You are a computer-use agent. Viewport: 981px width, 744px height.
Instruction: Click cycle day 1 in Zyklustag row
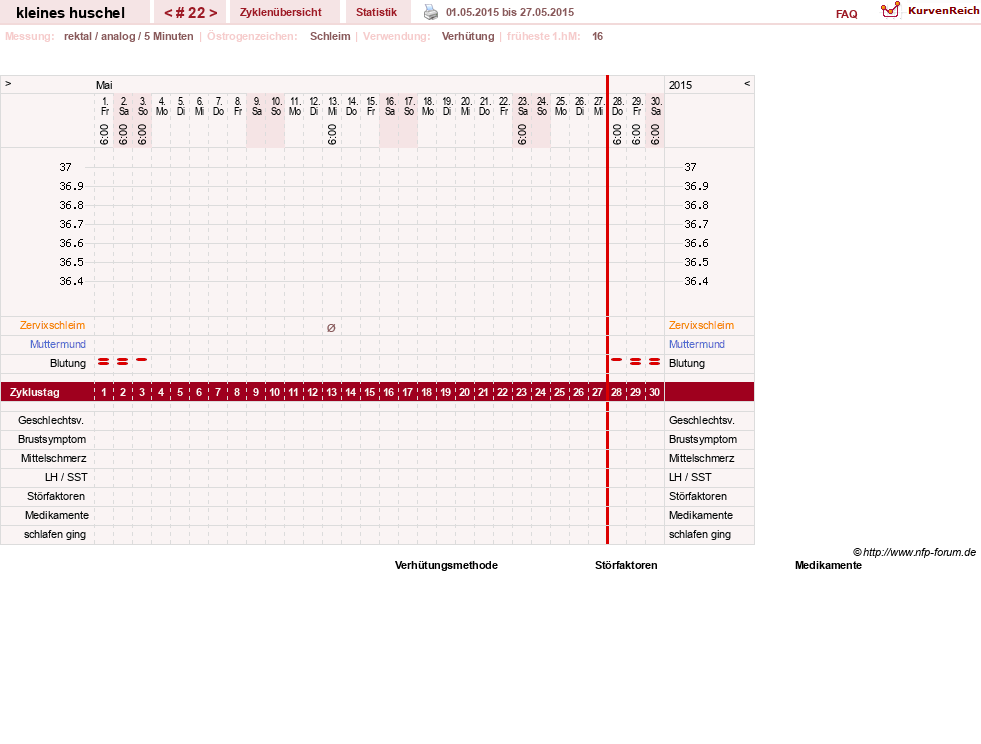coord(104,392)
